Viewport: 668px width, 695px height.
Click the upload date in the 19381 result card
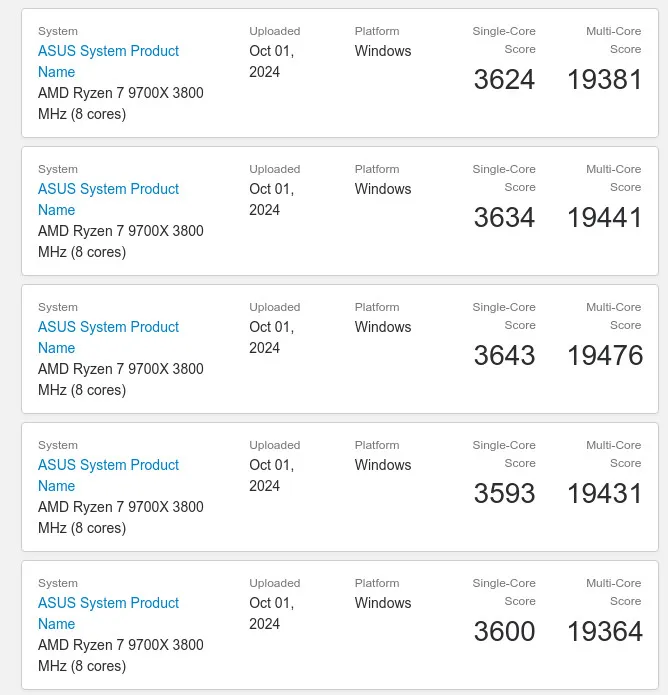tap(271, 61)
